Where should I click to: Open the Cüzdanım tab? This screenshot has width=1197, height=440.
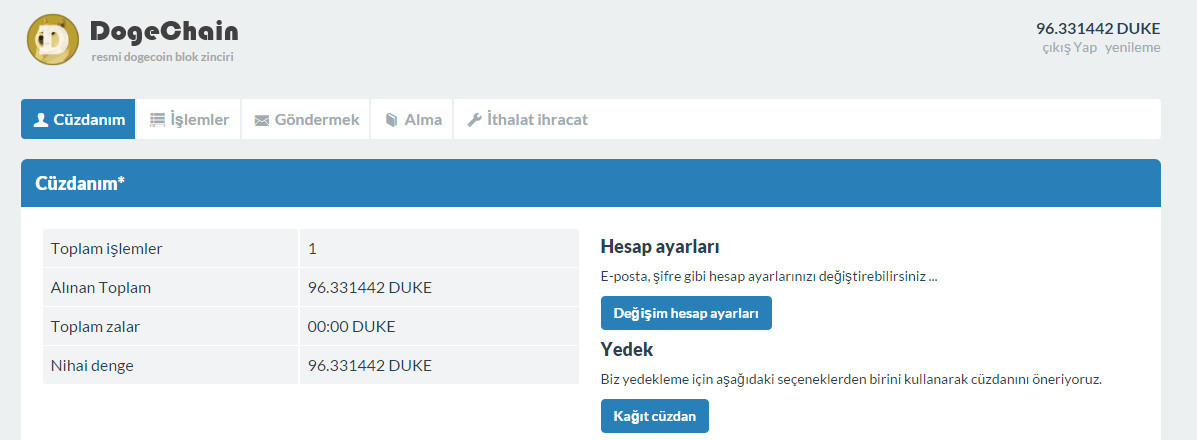[79, 119]
